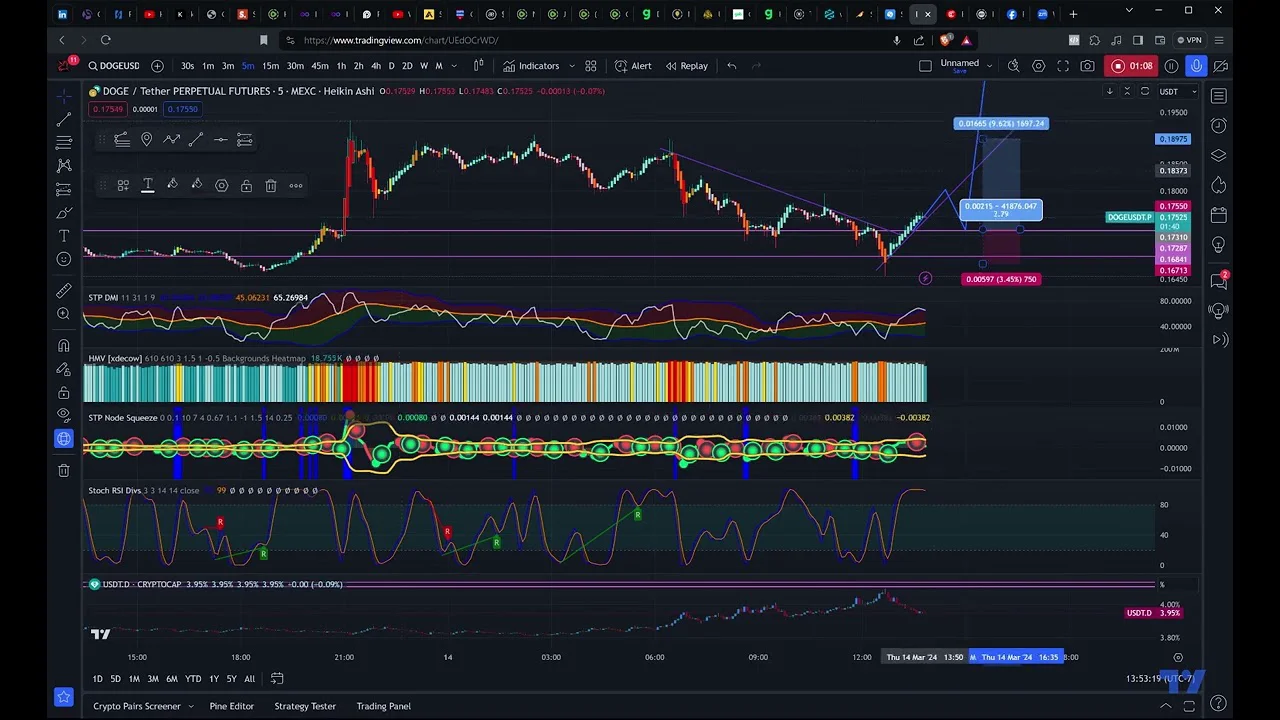Pick the Measure ruler tool

point(64,291)
